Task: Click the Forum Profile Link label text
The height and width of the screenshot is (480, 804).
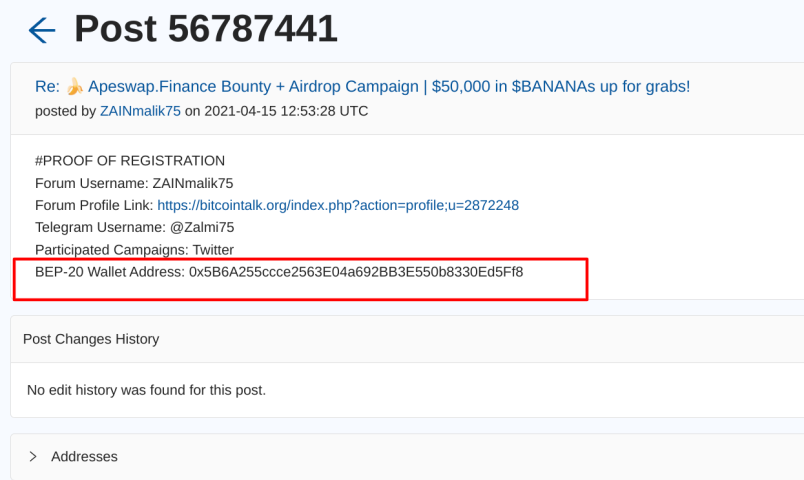Action: tap(94, 205)
